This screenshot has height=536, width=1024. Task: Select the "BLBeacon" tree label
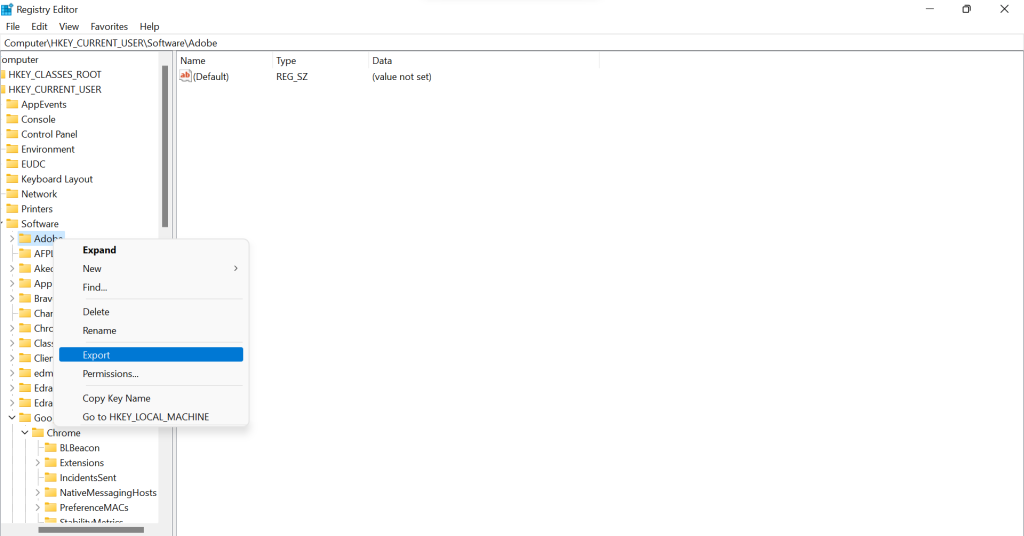pos(80,448)
